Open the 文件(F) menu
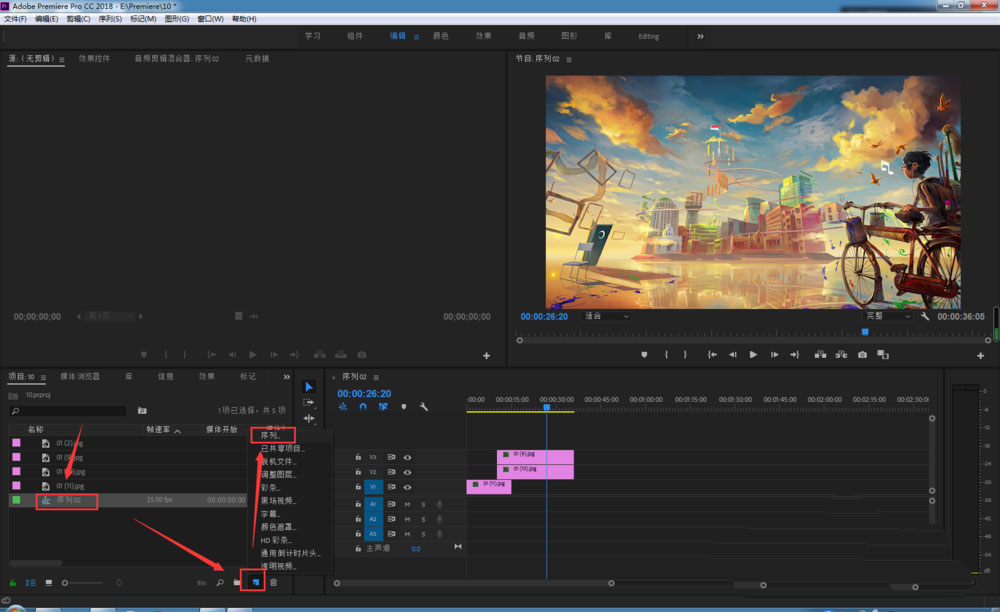The width and height of the screenshot is (1000, 612). (x=15, y=19)
